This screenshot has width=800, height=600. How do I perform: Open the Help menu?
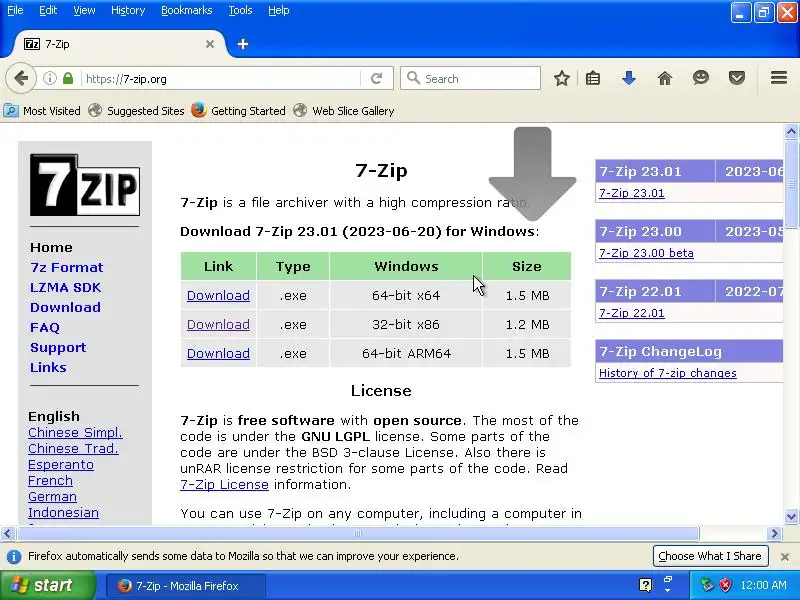(x=279, y=10)
